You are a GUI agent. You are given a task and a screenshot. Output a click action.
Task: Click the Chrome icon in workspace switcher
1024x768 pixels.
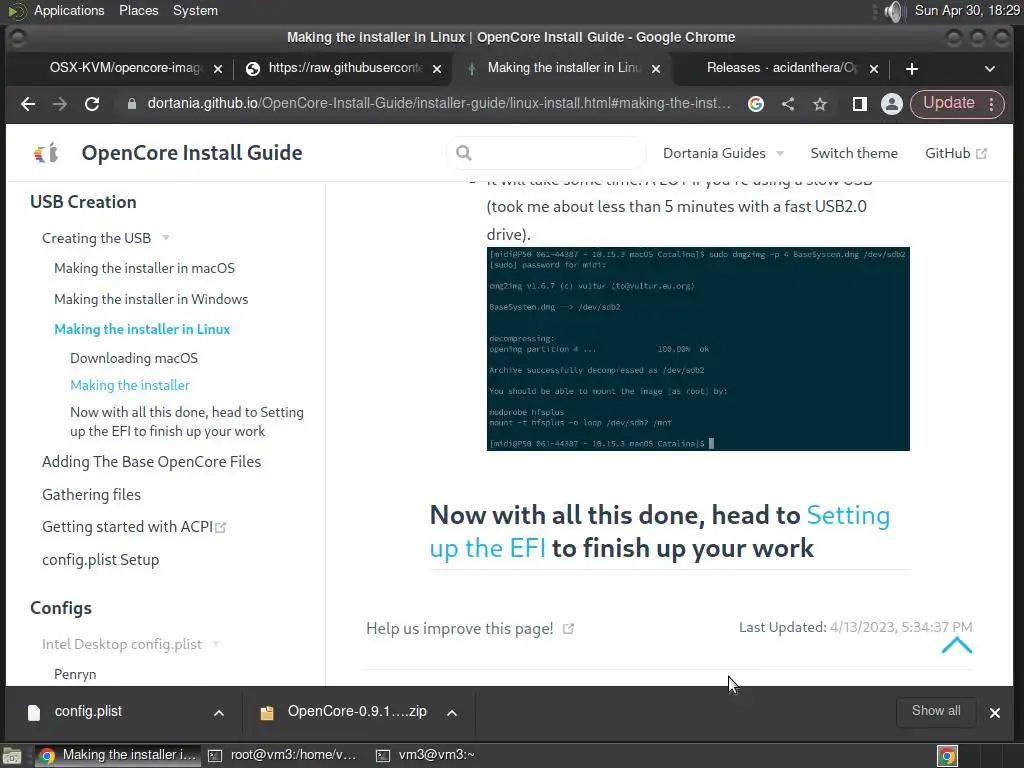click(x=948, y=756)
